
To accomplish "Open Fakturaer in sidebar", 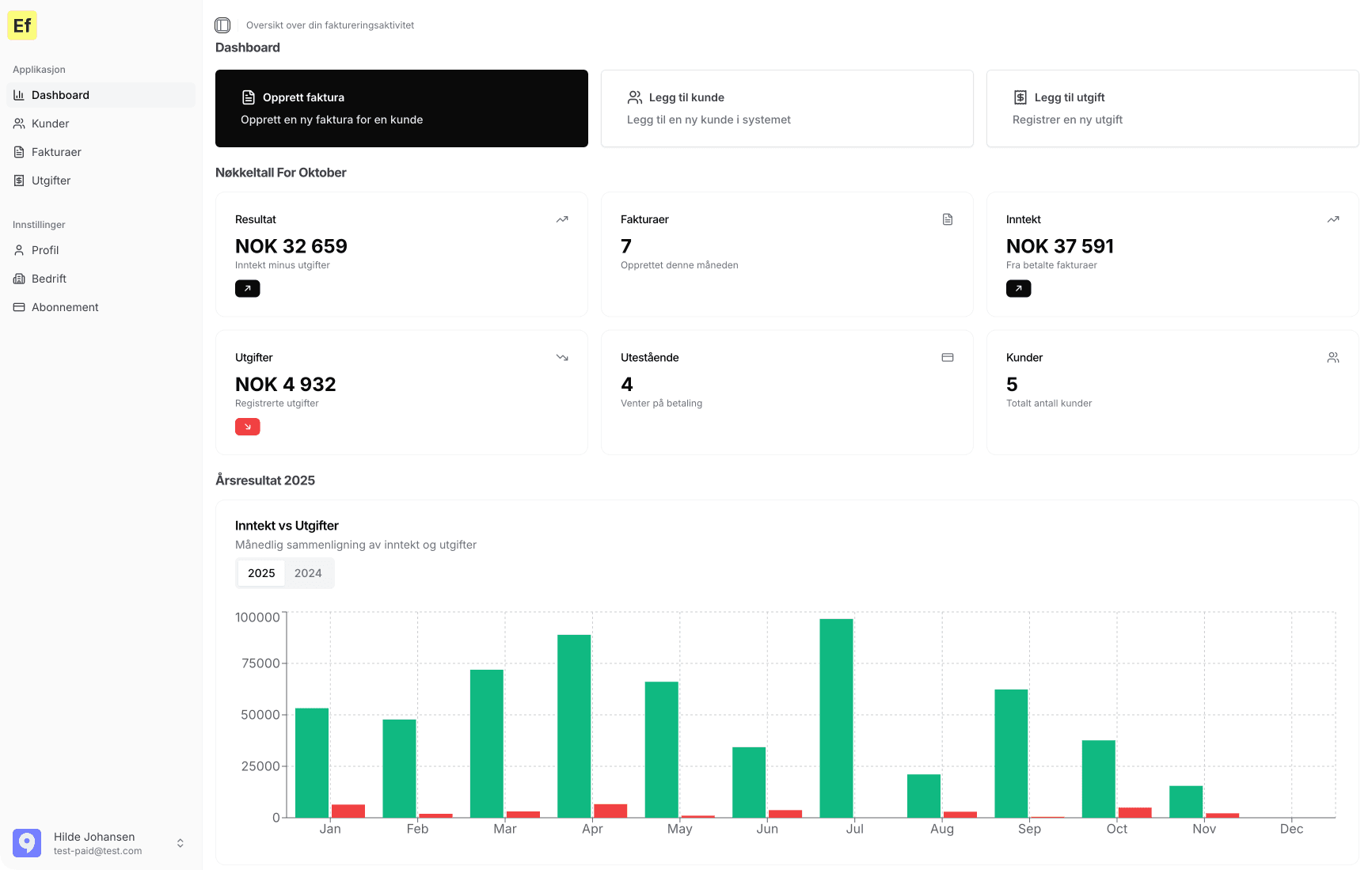I will point(56,152).
